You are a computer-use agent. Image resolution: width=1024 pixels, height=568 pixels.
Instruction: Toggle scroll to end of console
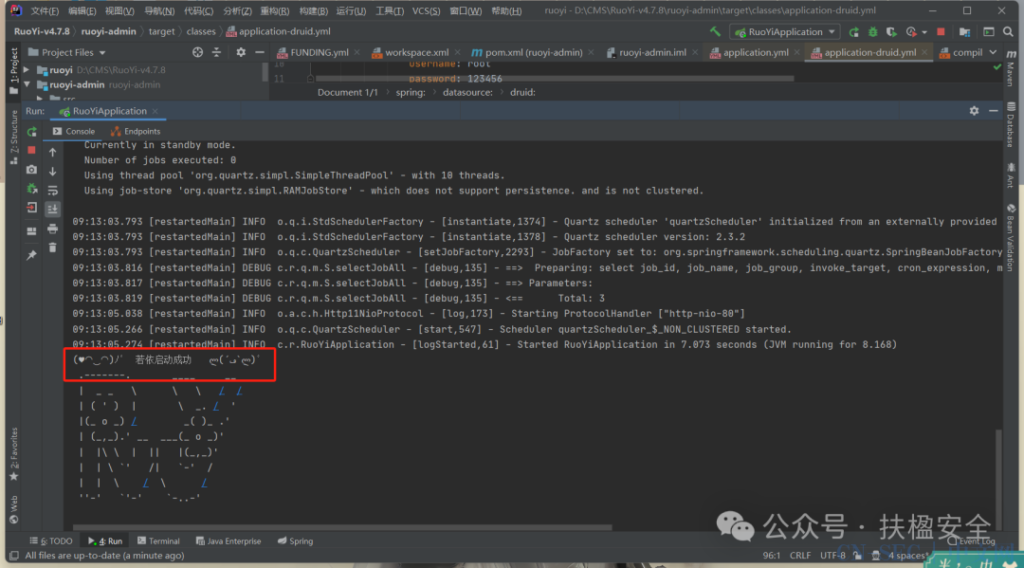tap(52, 210)
